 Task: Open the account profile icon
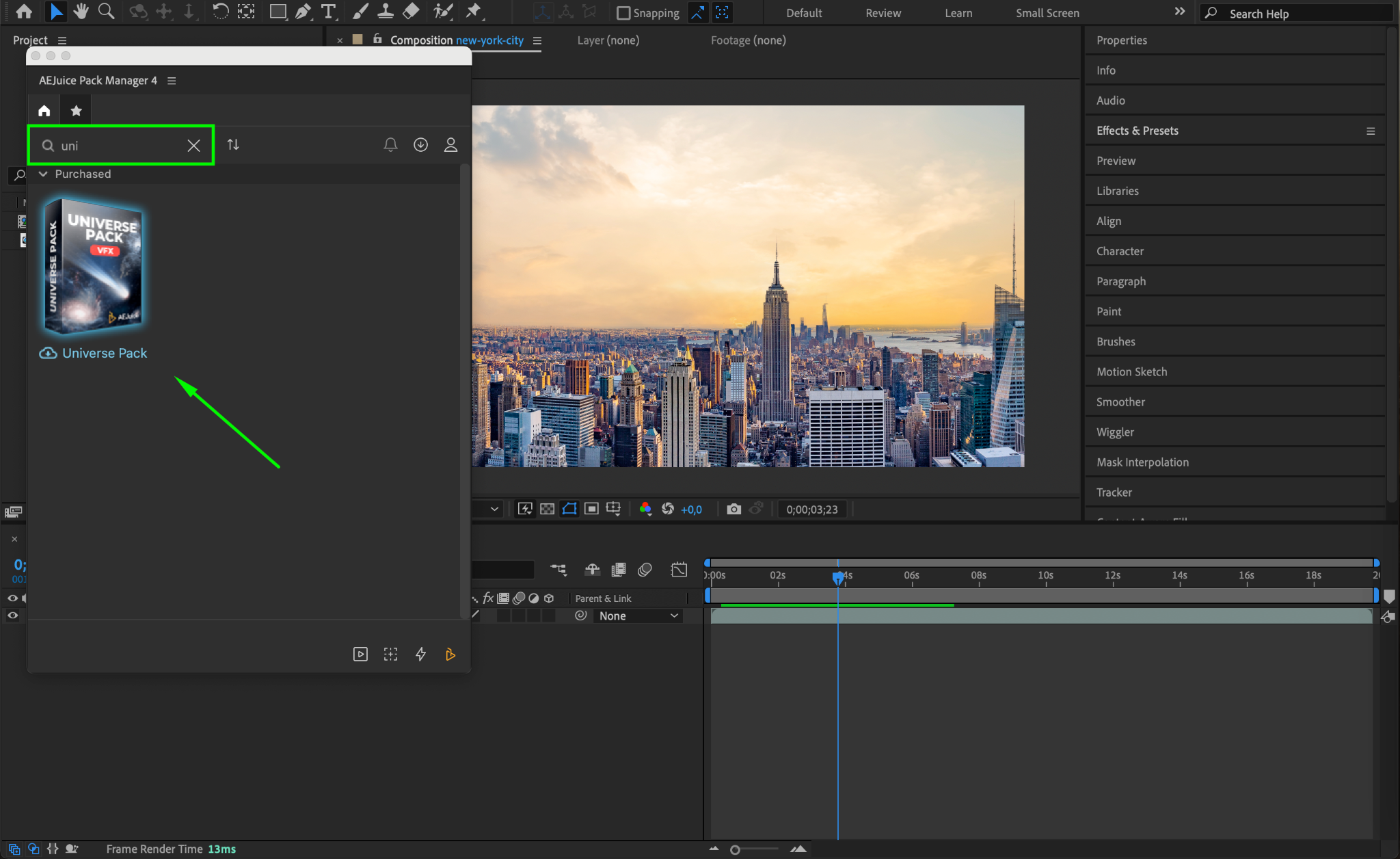point(450,145)
